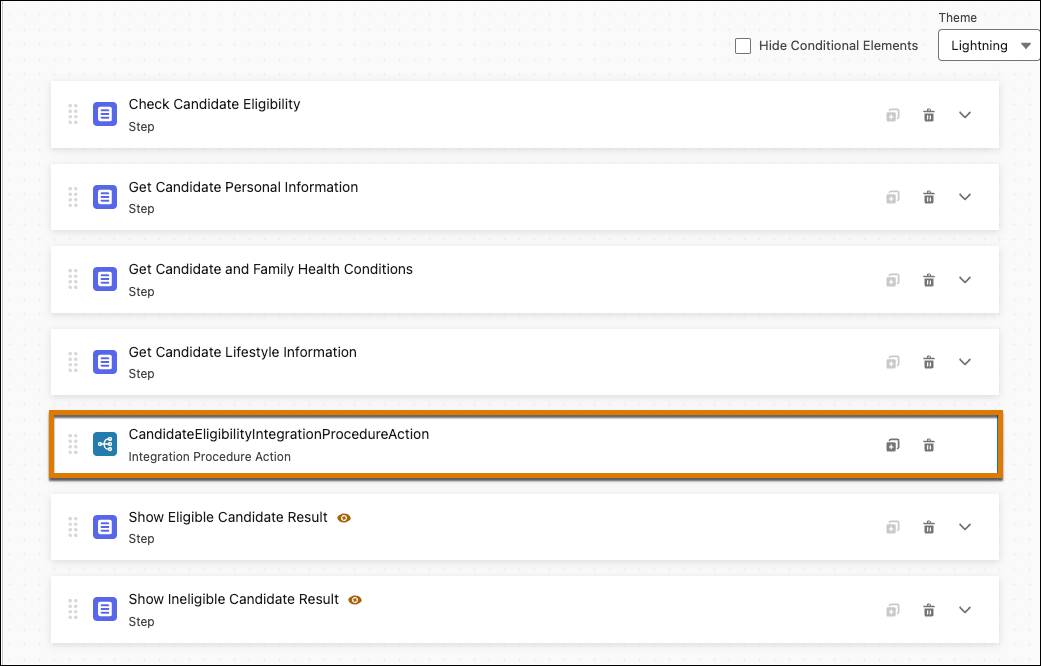The image size is (1041, 666).
Task: Grab the drag handle of Show Ineligible Candidate Result
Action: click(73, 610)
